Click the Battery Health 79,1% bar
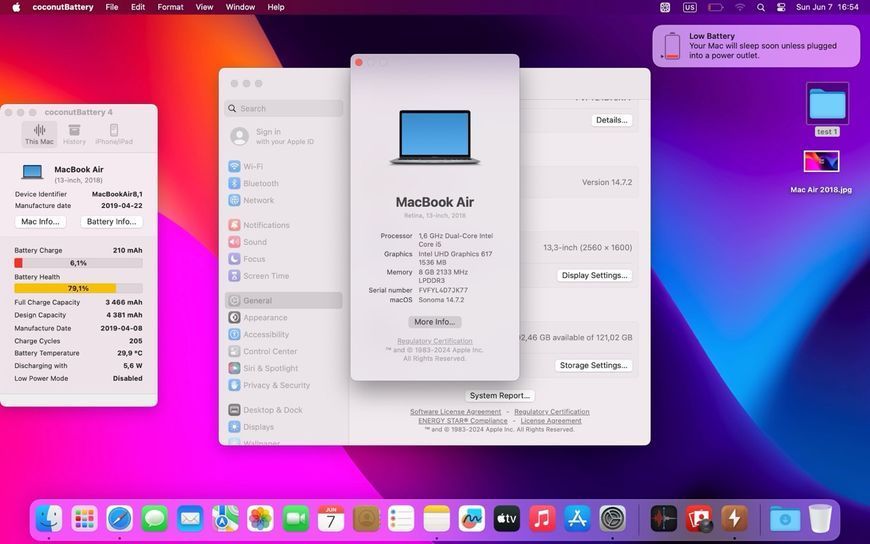The height and width of the screenshot is (544, 870). pos(78,288)
